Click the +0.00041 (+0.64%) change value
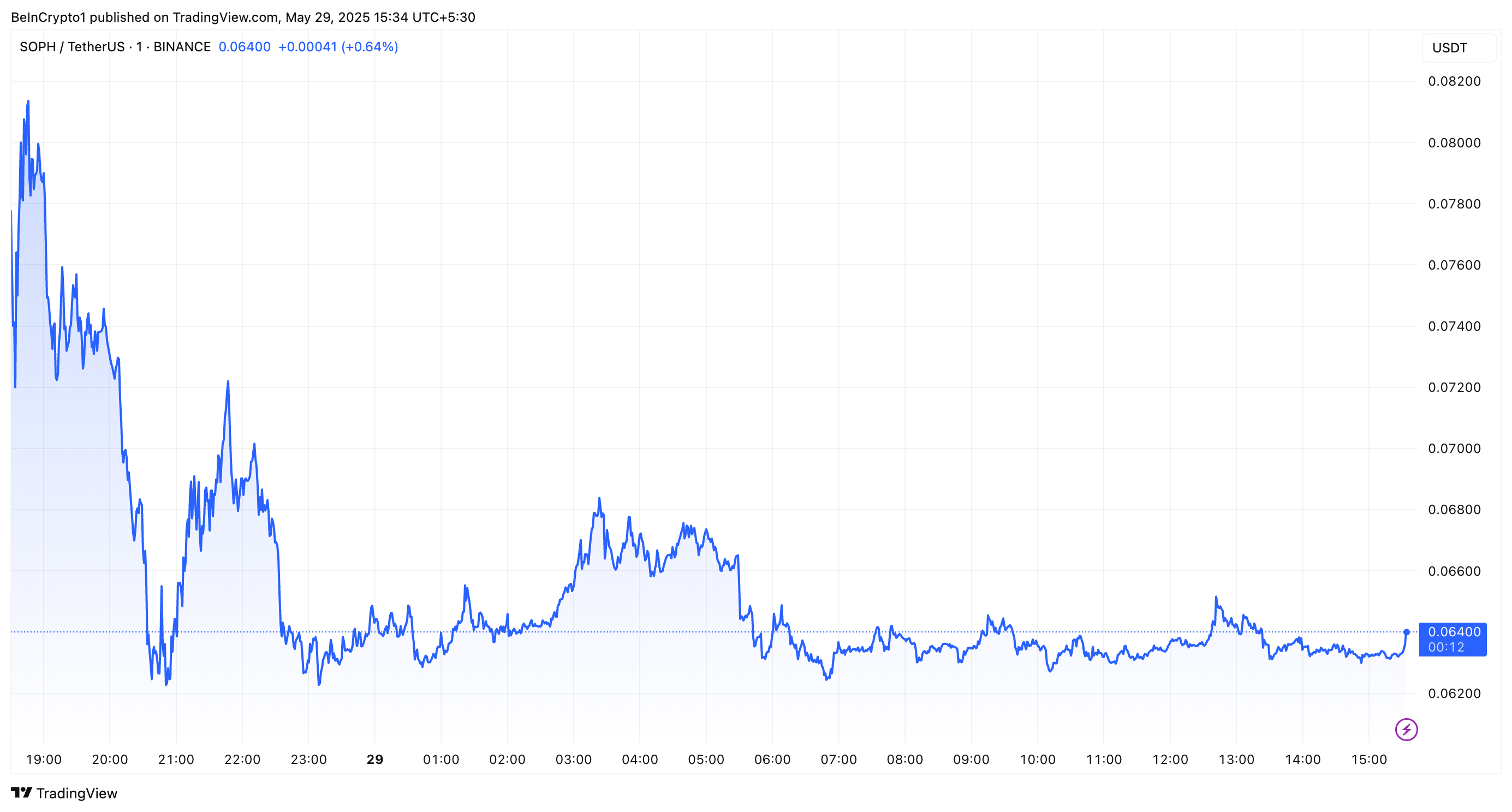The width and height of the screenshot is (1512, 812). coord(338,47)
